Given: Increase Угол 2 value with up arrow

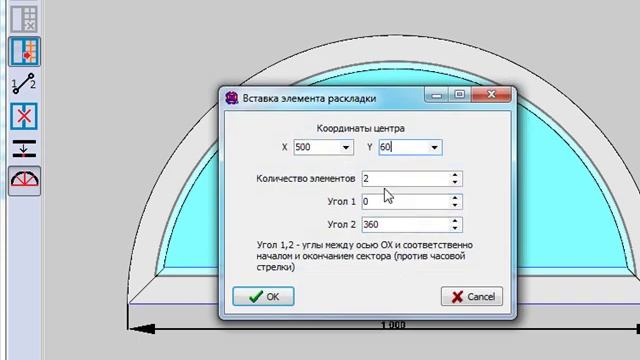Looking at the screenshot, I should 455,221.
